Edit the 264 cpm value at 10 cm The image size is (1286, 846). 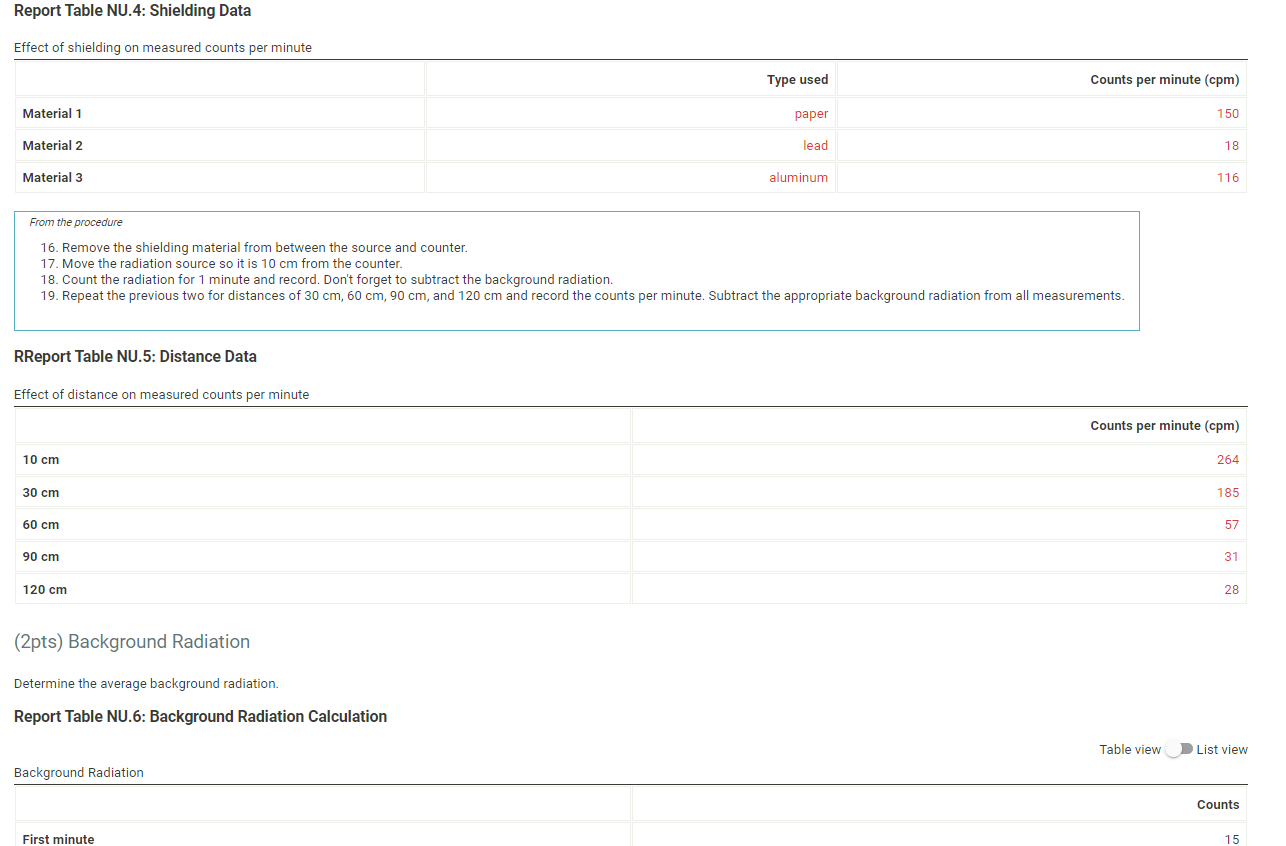(x=1227, y=459)
